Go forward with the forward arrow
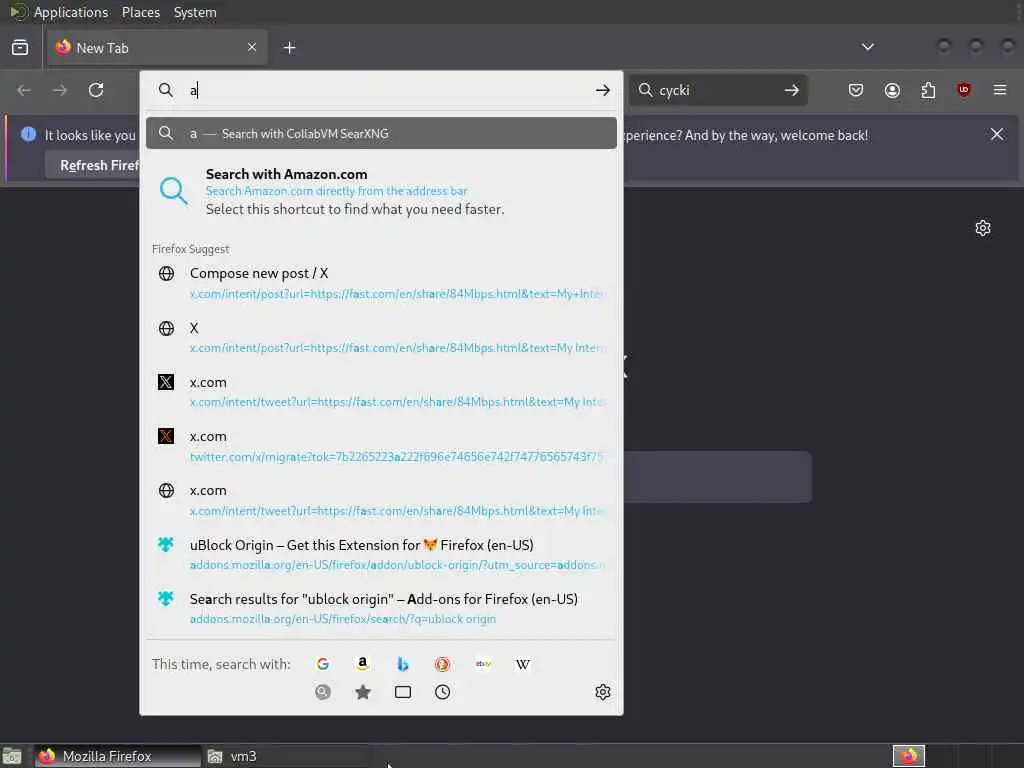The image size is (1024, 768). pyautogui.click(x=60, y=90)
